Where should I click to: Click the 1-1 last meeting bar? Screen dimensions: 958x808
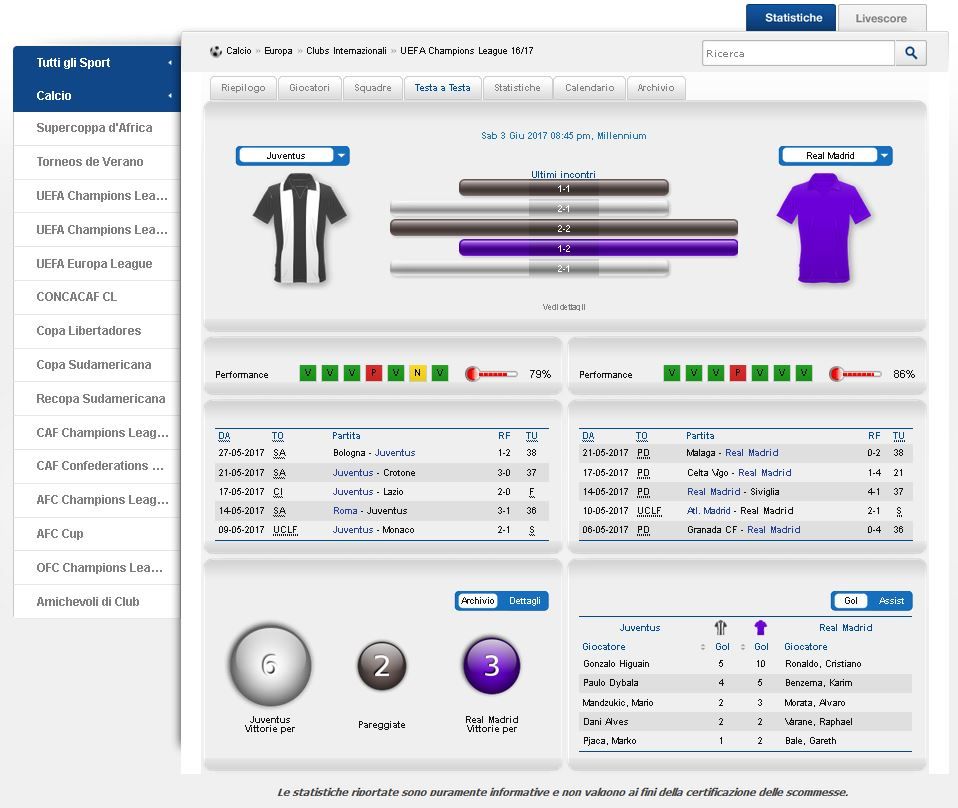pos(564,188)
